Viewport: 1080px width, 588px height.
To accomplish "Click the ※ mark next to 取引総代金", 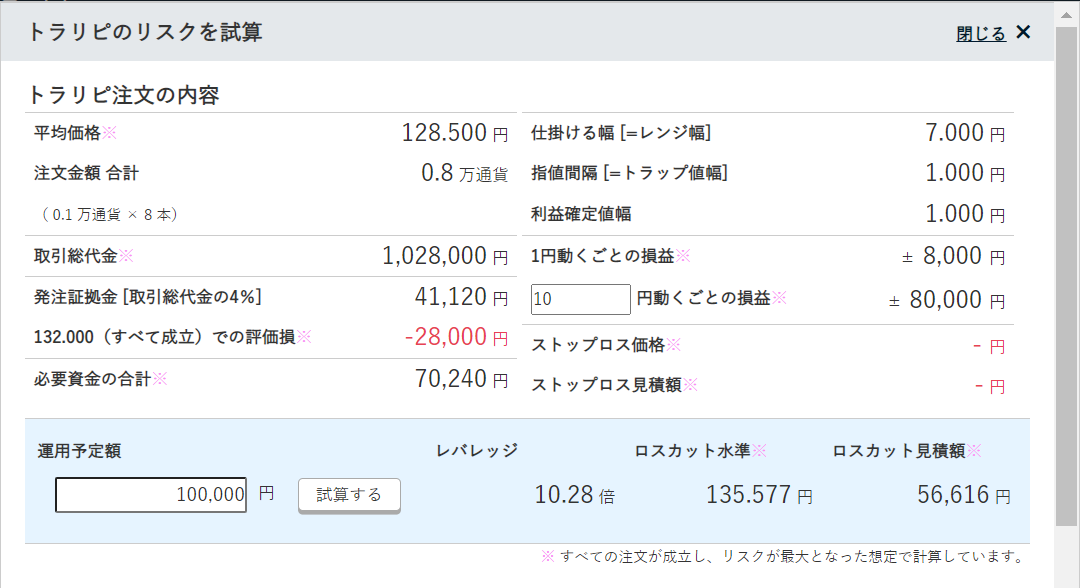I will [x=125, y=256].
